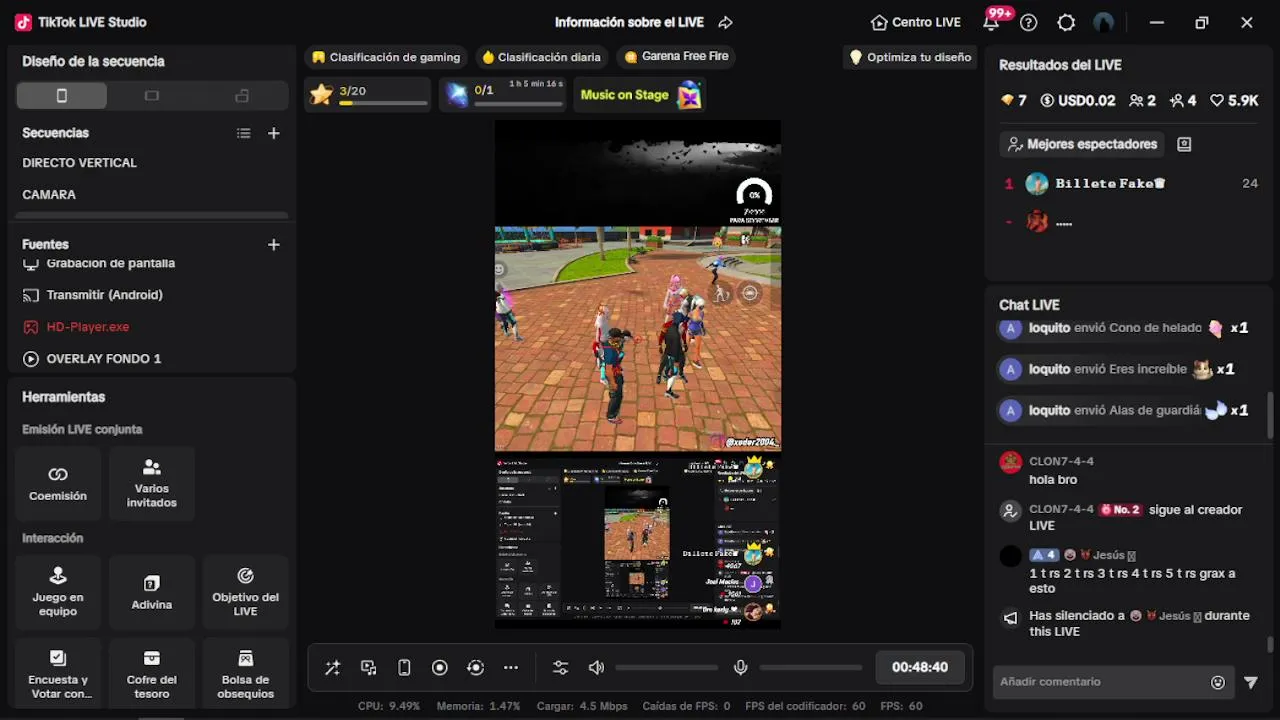The height and width of the screenshot is (720, 1280).
Task: Open the 0/1 timed mission card
Action: [x=504, y=95]
